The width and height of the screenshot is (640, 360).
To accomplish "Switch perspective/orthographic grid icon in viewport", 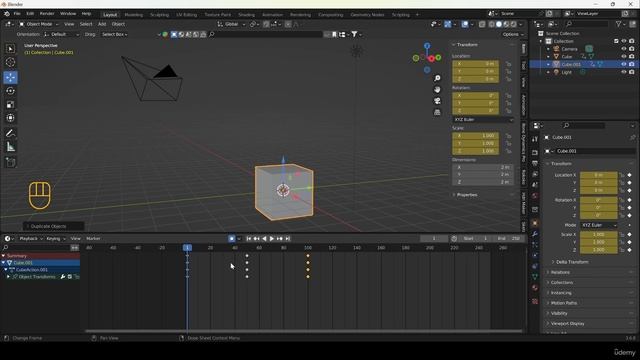I will point(437,112).
